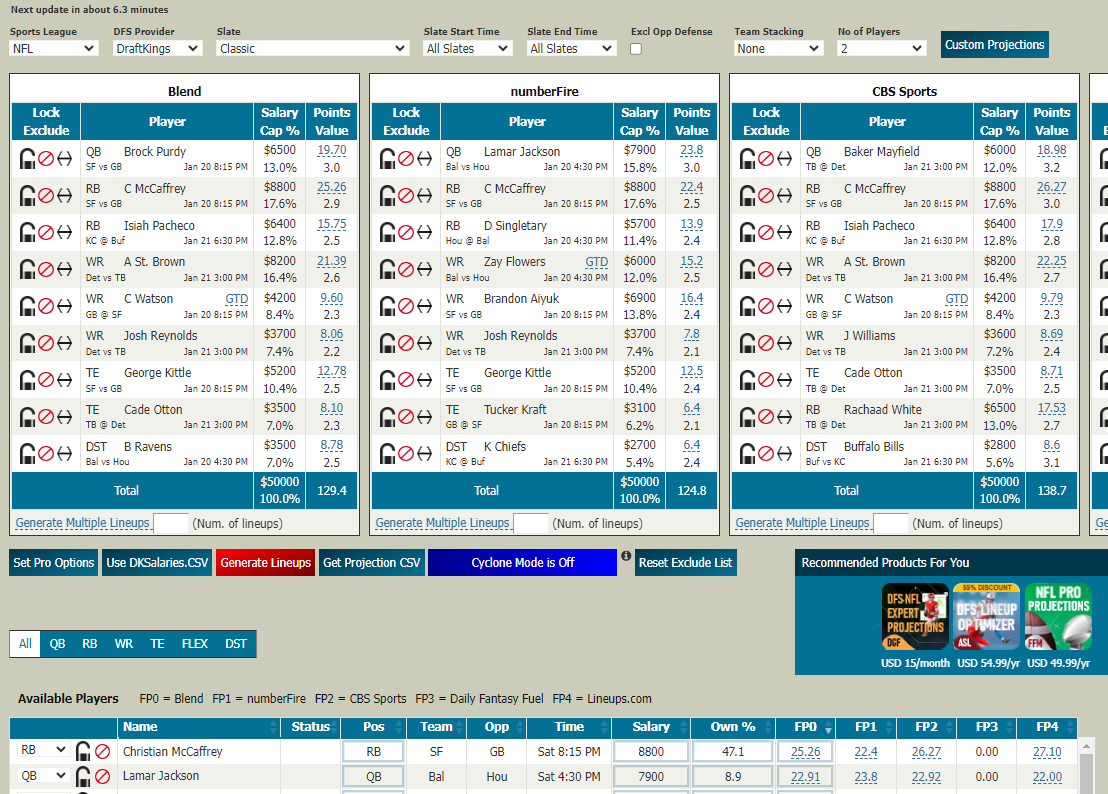1108x794 pixels.
Task: Click Blend number of lineups input
Action: (x=171, y=523)
